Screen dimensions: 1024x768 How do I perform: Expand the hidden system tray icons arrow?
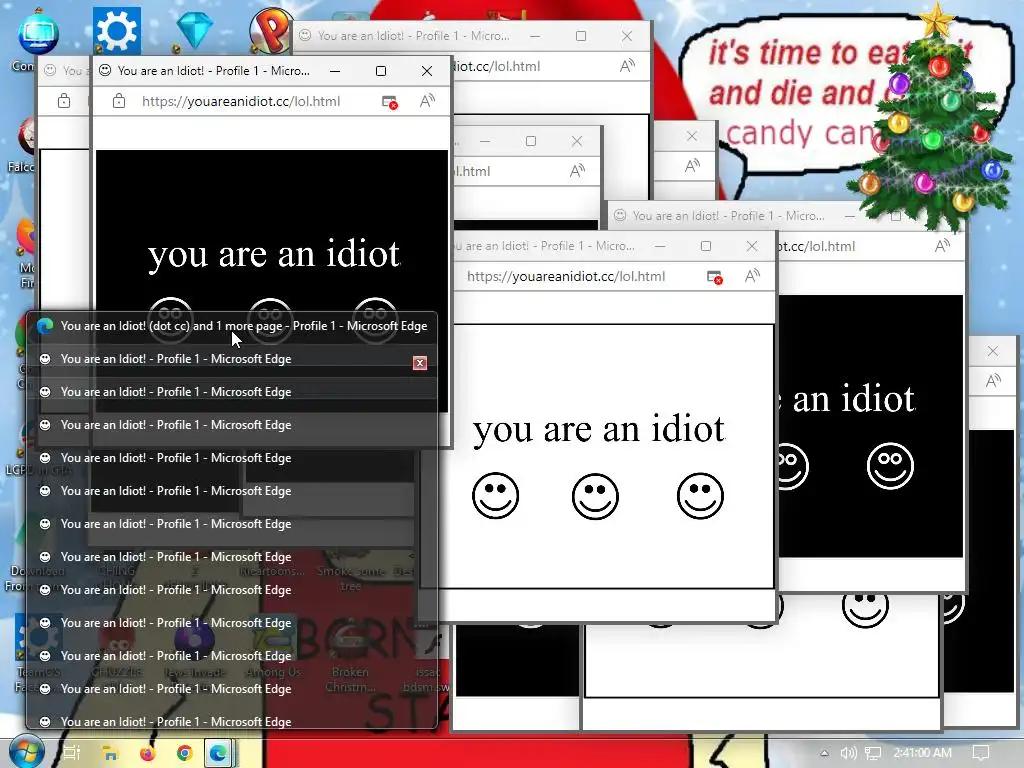coord(824,753)
